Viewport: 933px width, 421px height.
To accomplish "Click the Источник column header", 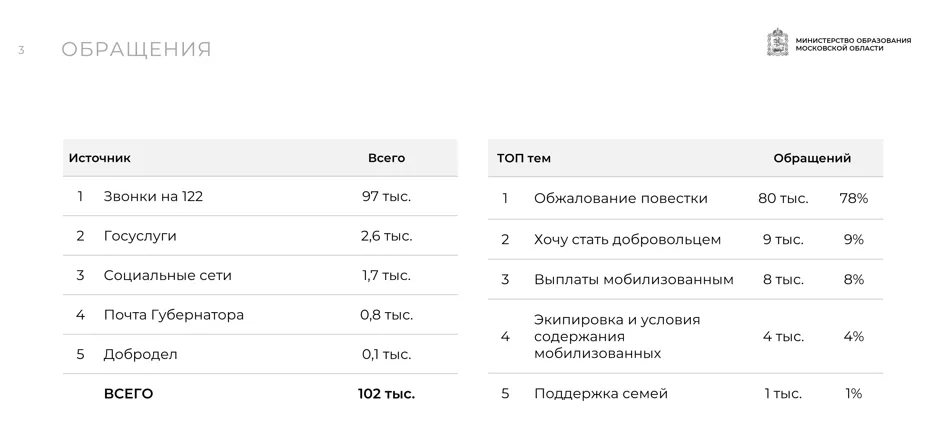I will [x=99, y=158].
